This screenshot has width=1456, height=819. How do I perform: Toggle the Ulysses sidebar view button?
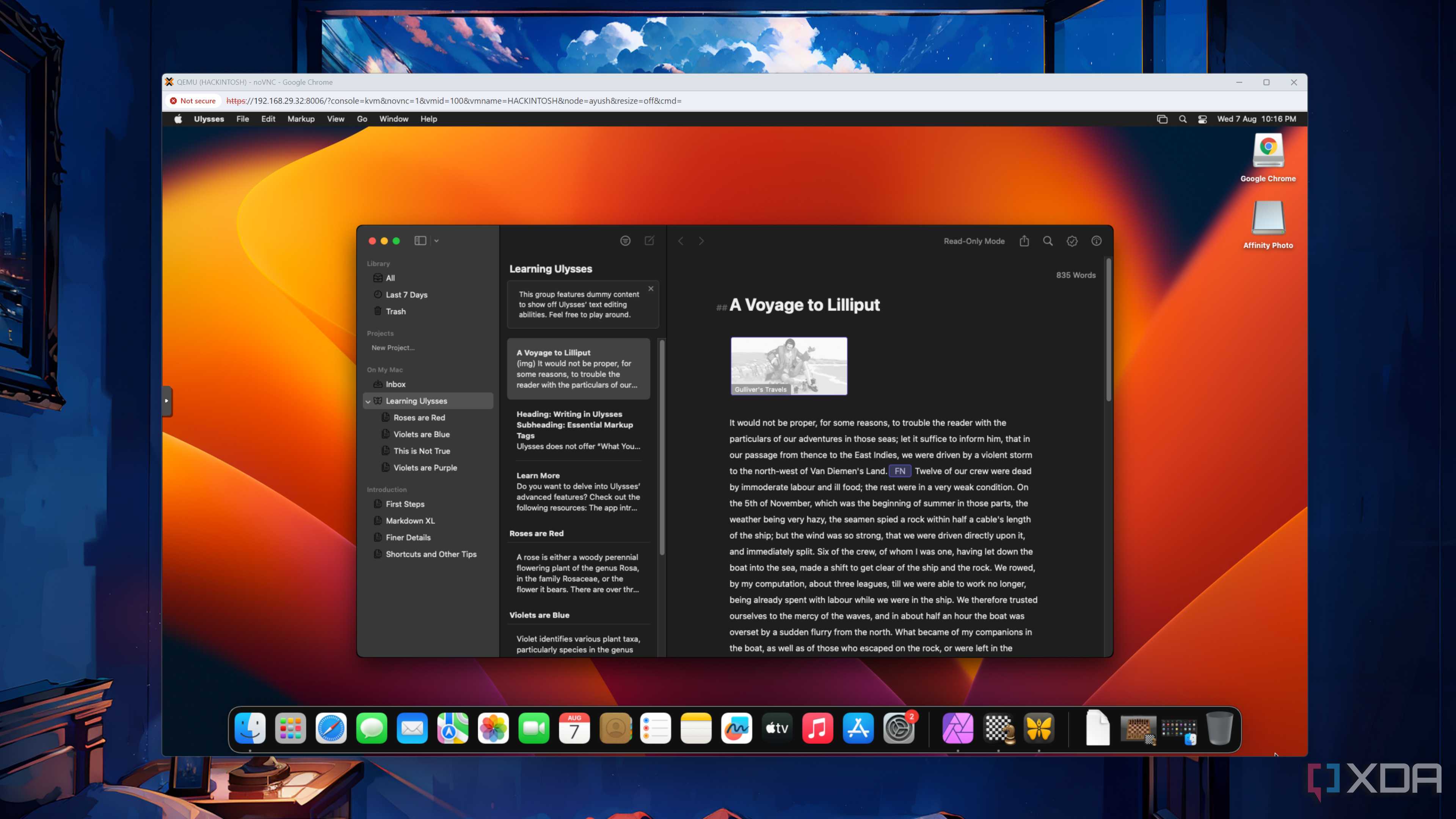click(420, 241)
